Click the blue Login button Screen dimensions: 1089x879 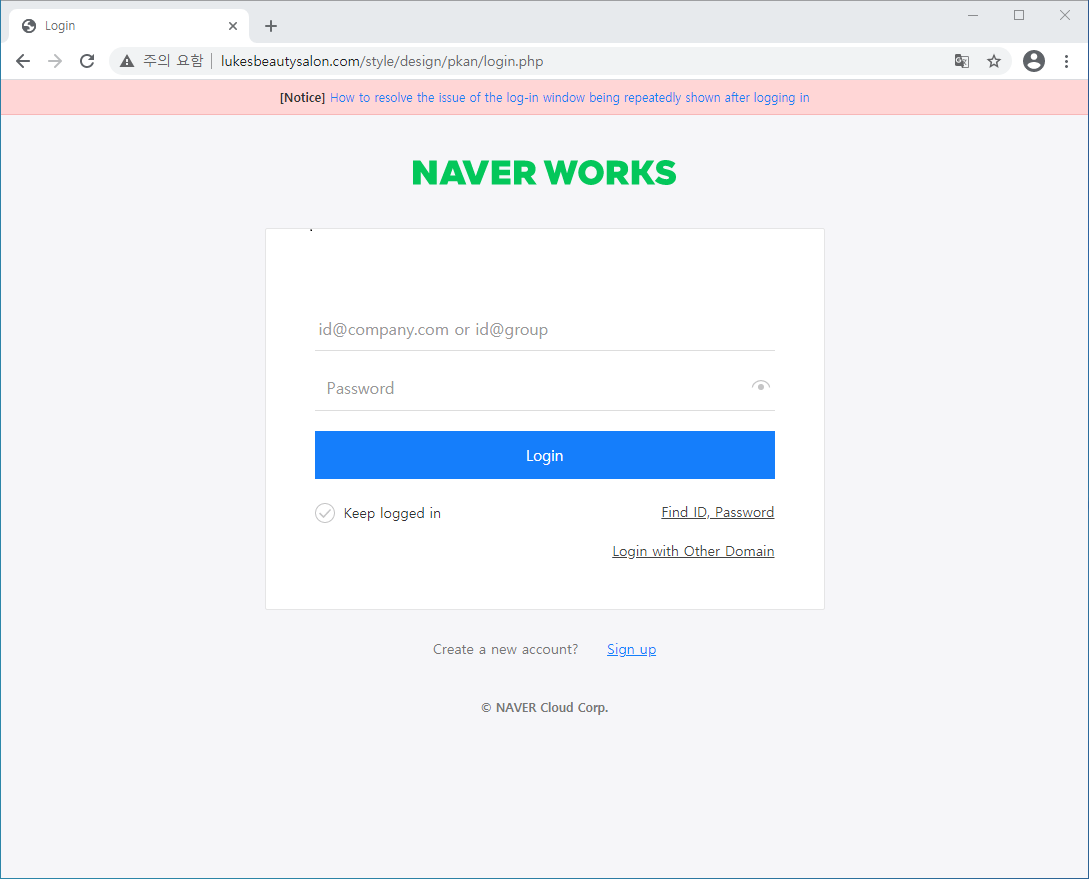544,455
